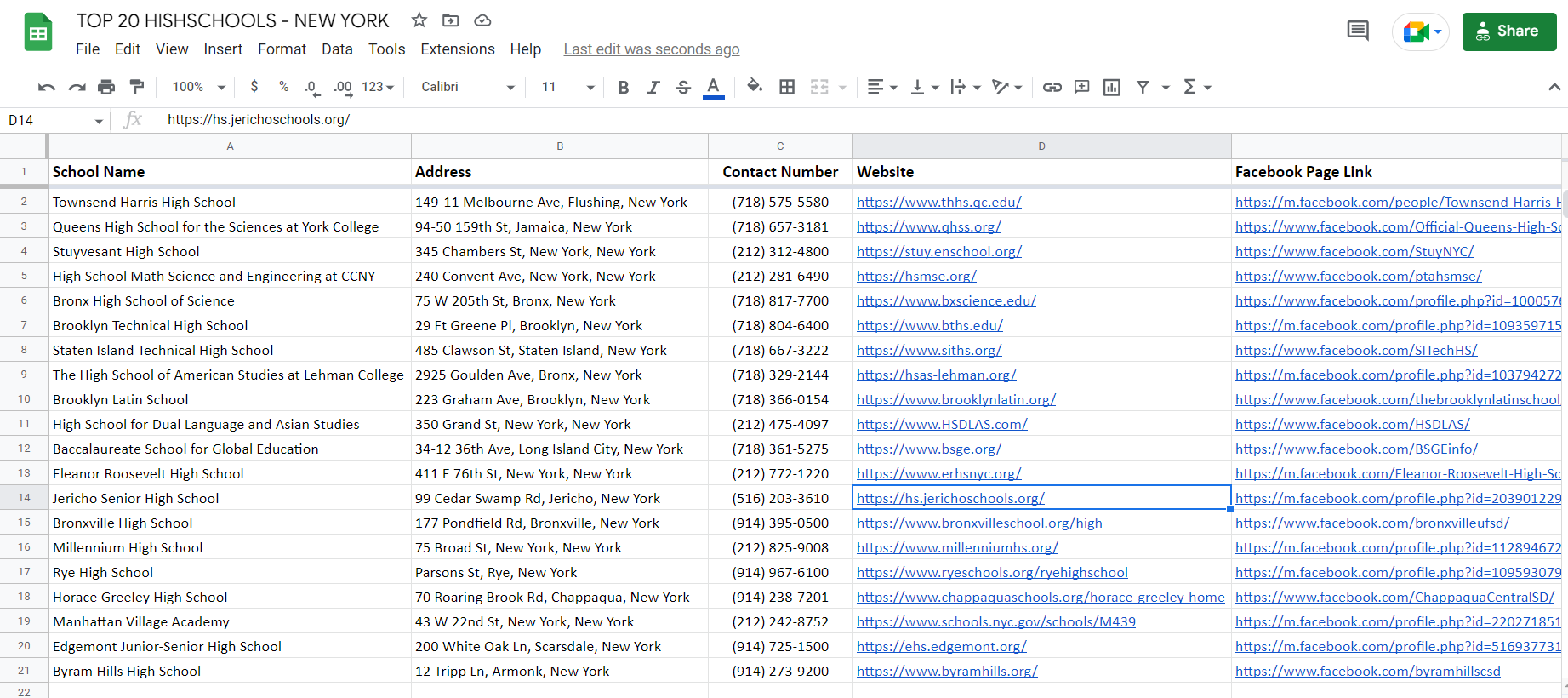Viewport: 1568px width, 698px height.
Task: Click the Share button
Action: (1509, 31)
